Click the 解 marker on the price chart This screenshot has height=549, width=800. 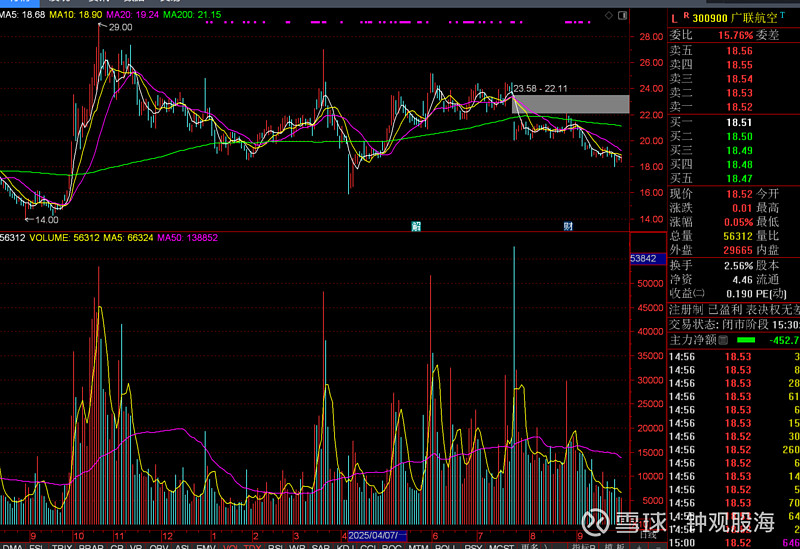pyautogui.click(x=416, y=226)
